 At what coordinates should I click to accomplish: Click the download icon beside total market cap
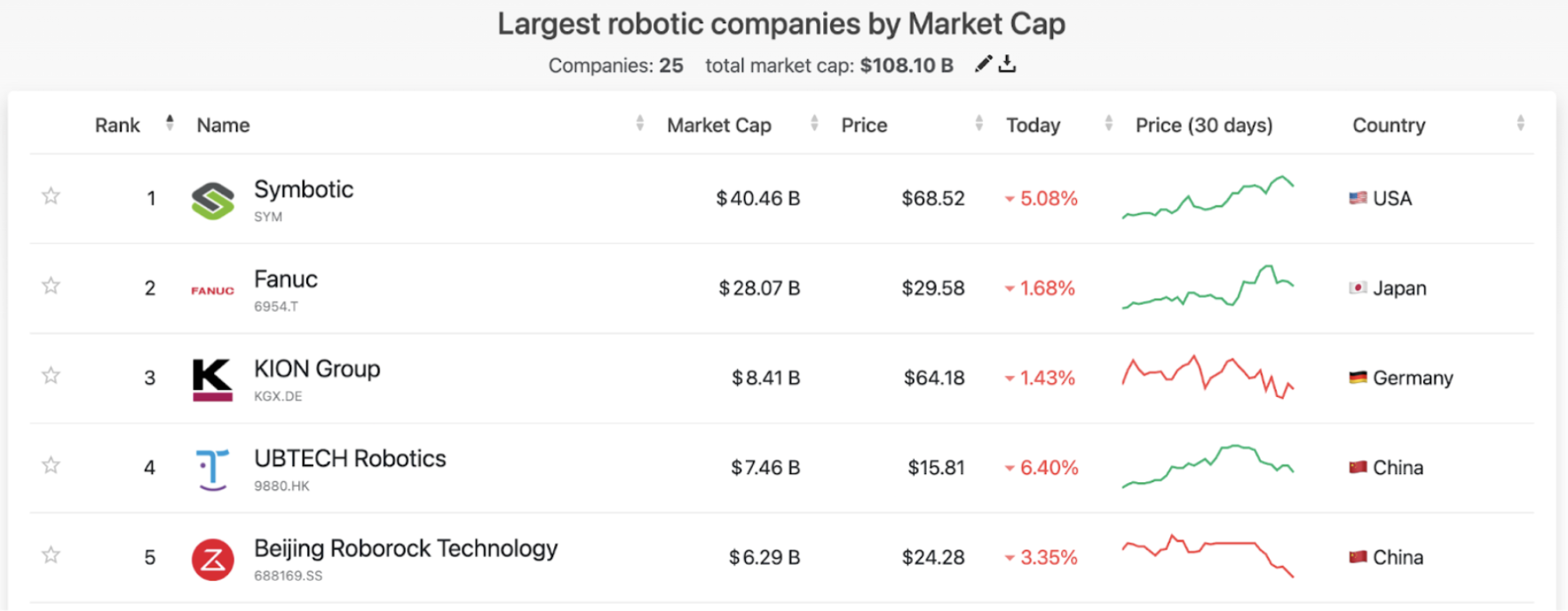pyautogui.click(x=1007, y=64)
